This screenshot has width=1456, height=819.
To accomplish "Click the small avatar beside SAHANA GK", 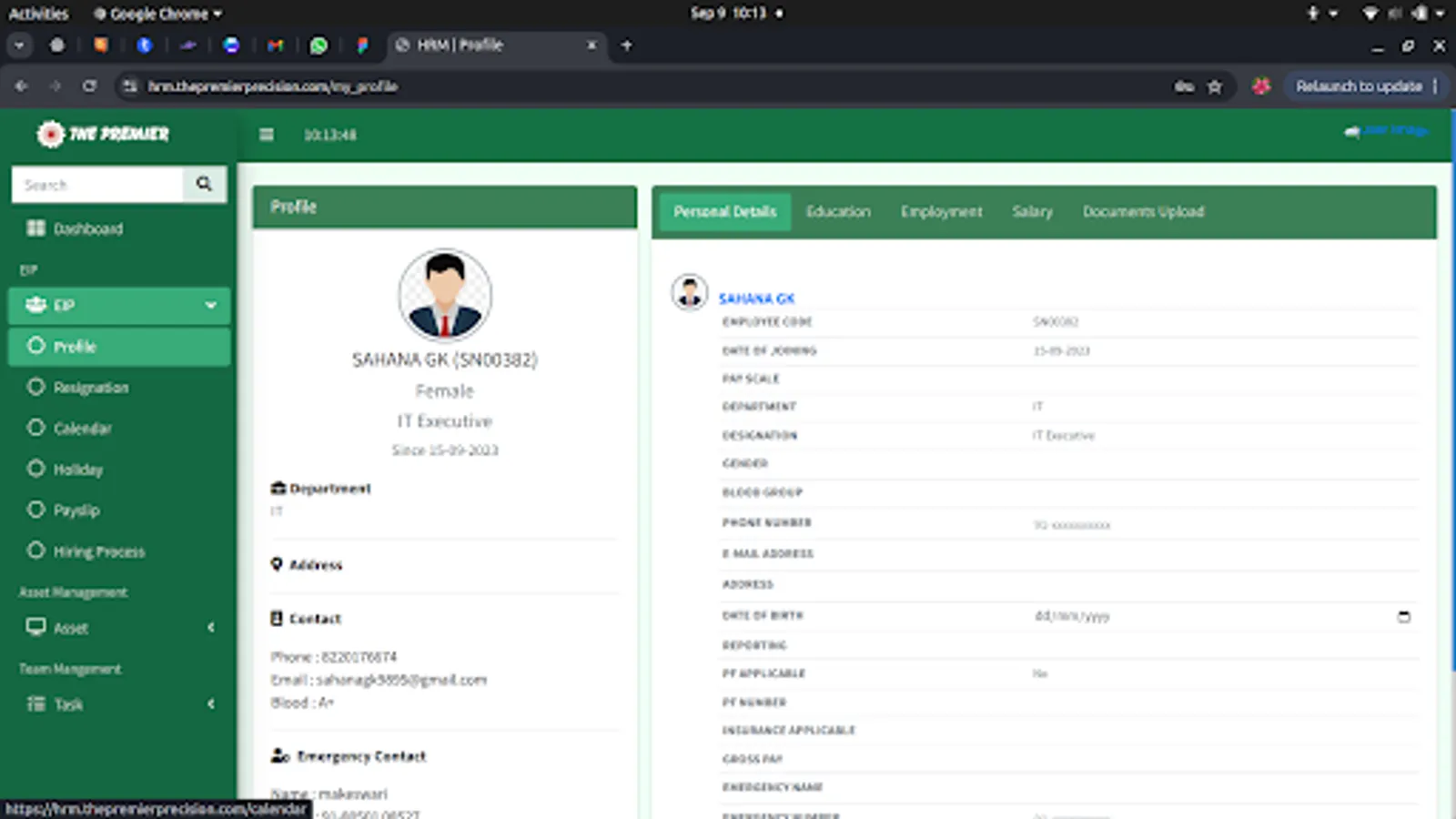I will 690,292.
